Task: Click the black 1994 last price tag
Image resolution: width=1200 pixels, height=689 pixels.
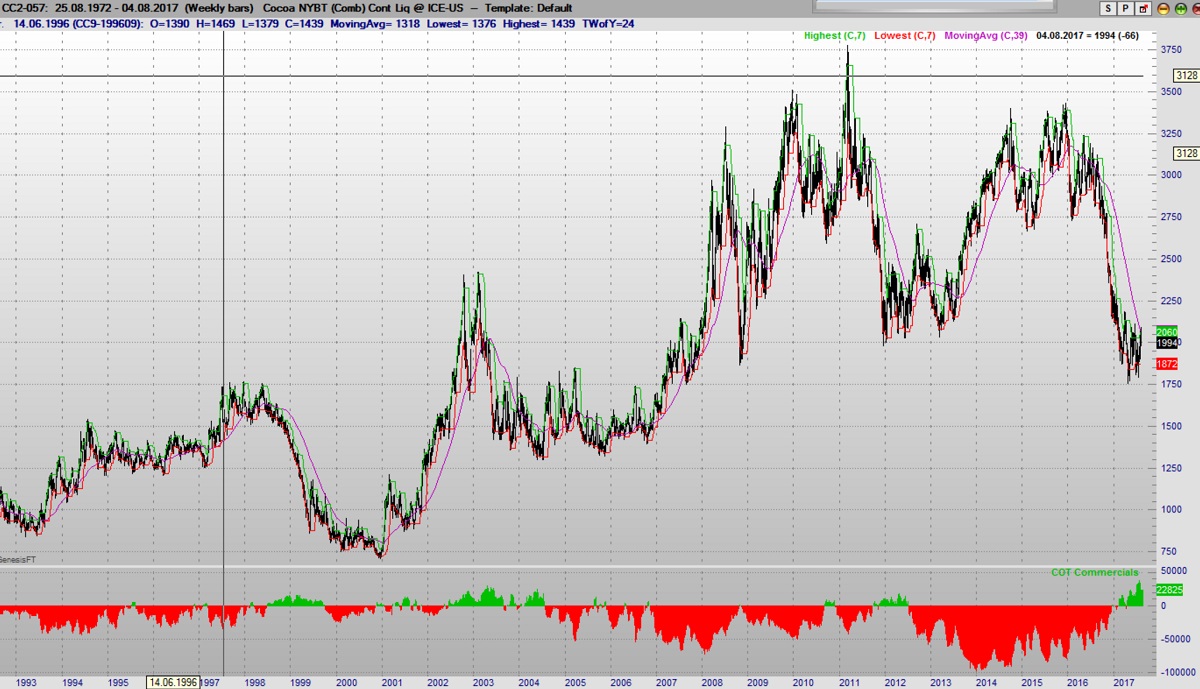Action: tap(1166, 343)
